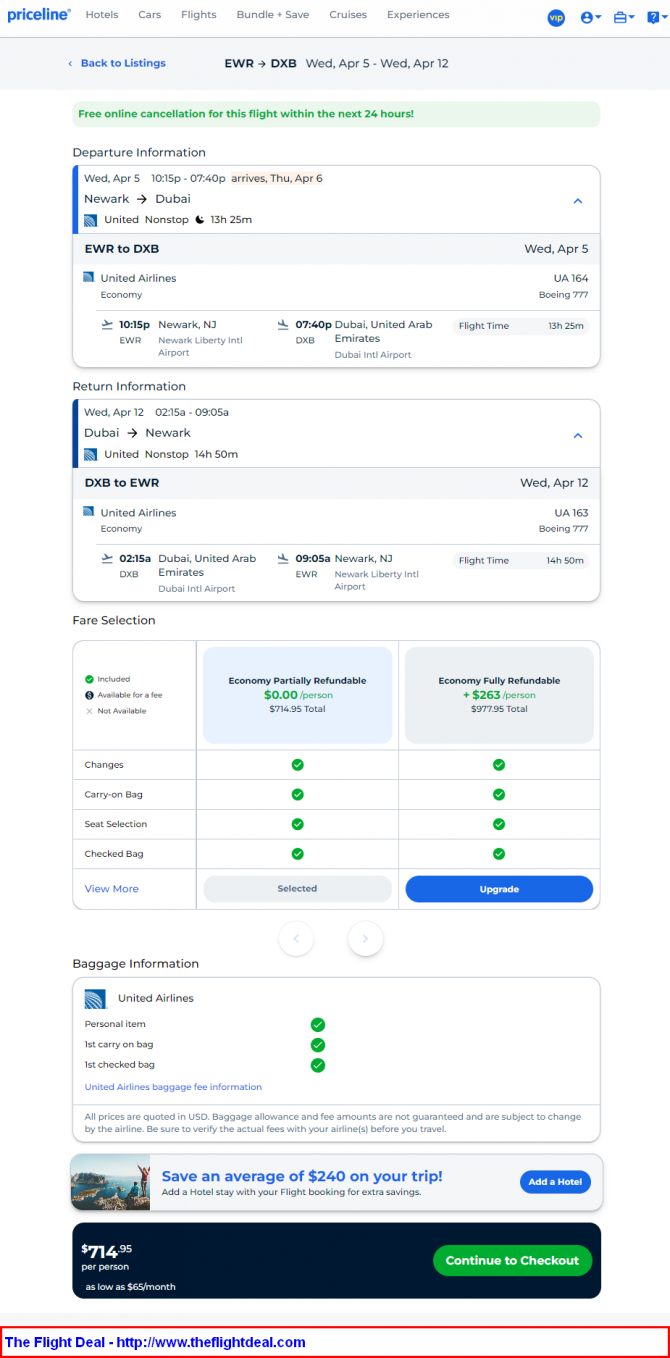
Task: Click Add a Hotel button
Action: pyautogui.click(x=555, y=1182)
